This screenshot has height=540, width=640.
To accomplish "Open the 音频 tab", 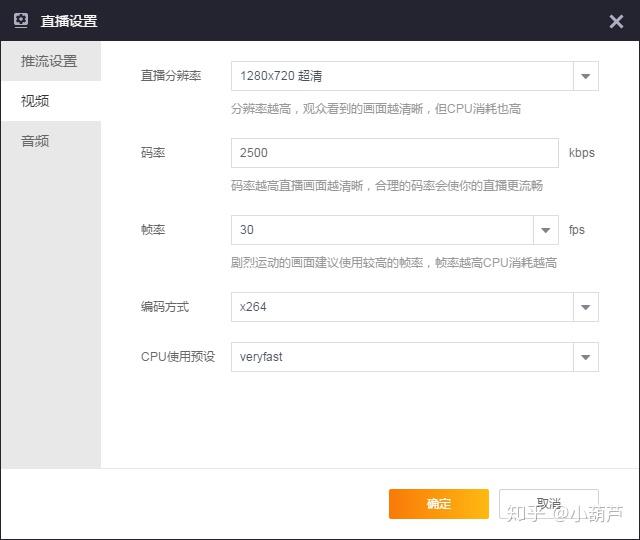I will [x=51, y=141].
